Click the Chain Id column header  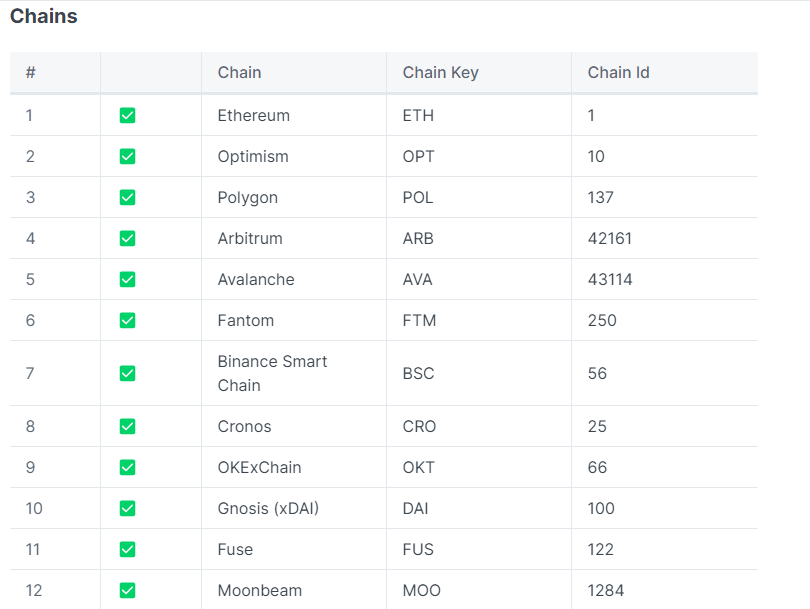[x=618, y=72]
